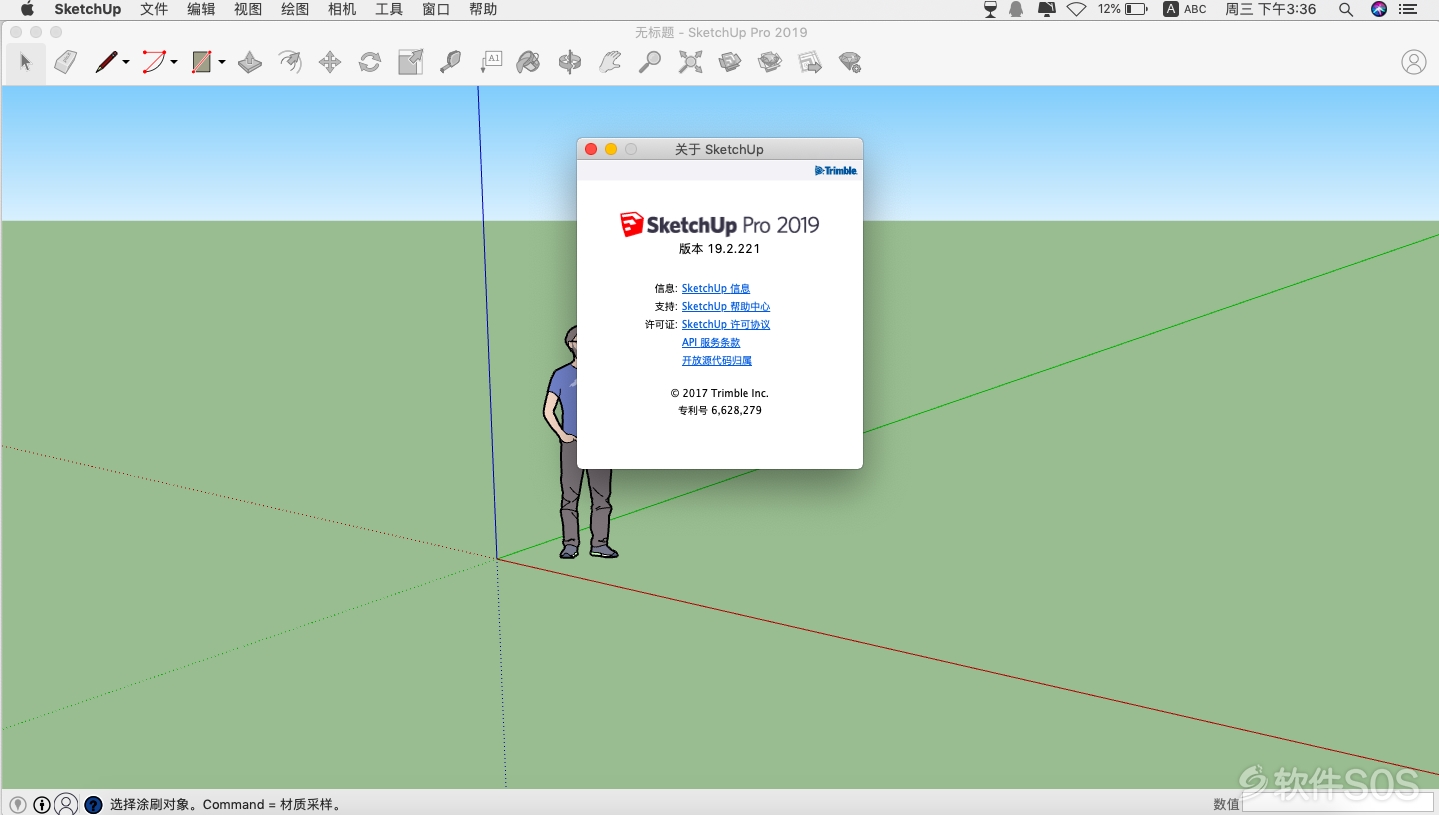
Task: Send model to LayOut
Action: point(810,62)
